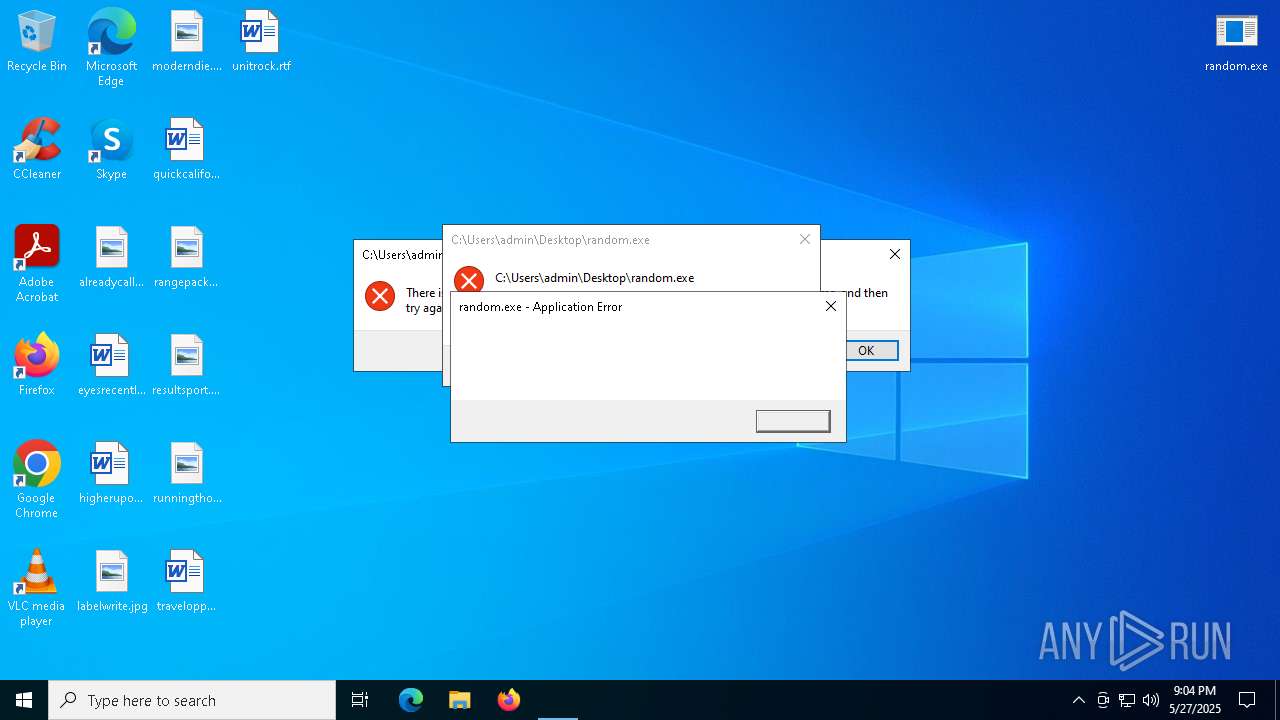Select the travelopp document icon

pyautogui.click(x=186, y=582)
